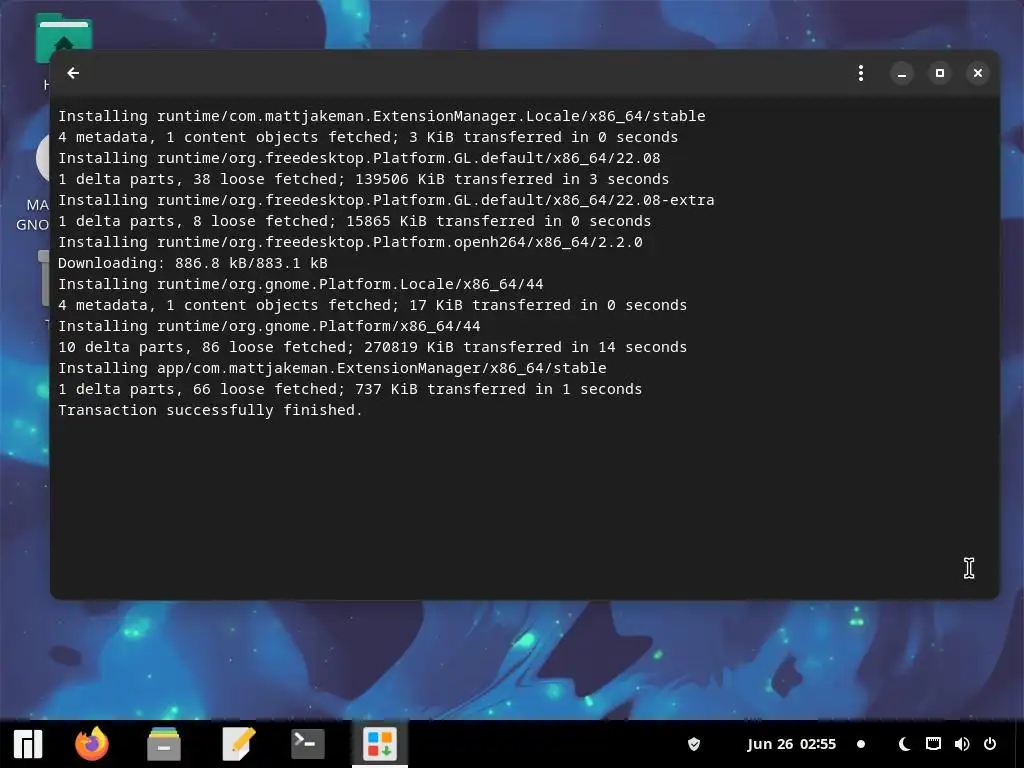This screenshot has width=1024, height=768.
Task: Click line 'Installing runtime/org.gnome.Platform/x86_64/44'
Action: [269, 326]
